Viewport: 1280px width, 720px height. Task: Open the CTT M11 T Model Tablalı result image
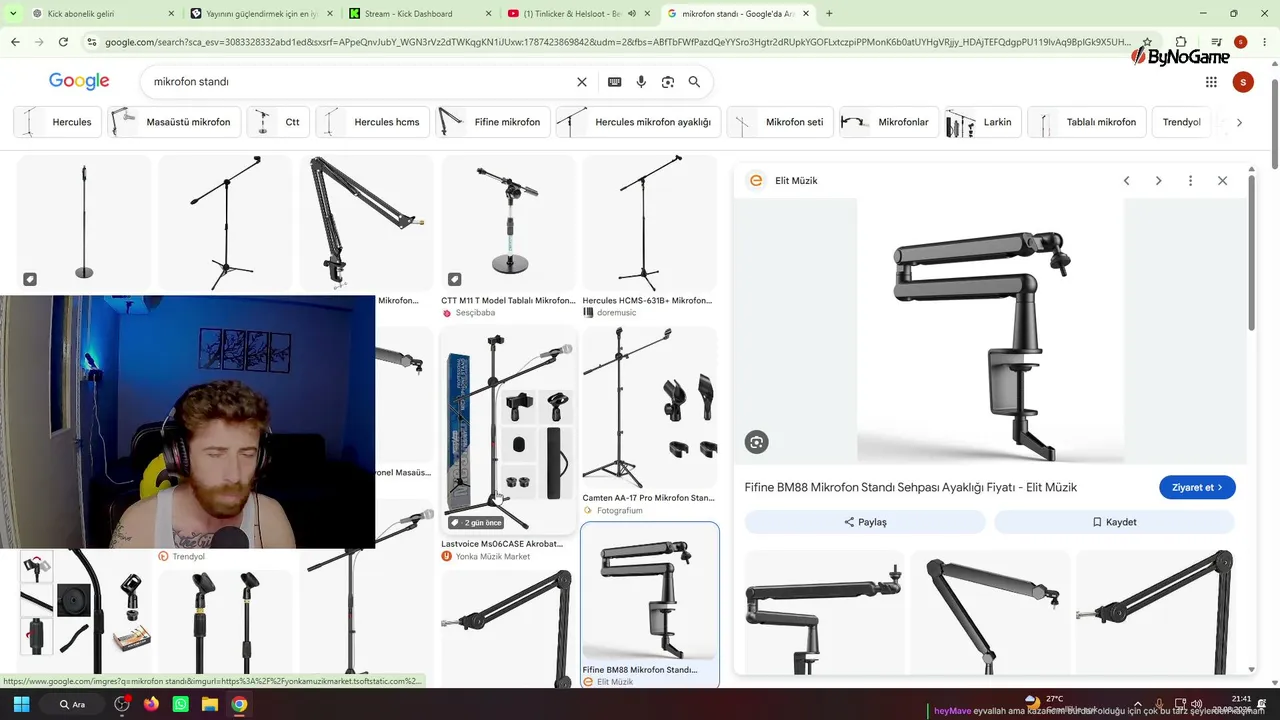pyautogui.click(x=509, y=222)
